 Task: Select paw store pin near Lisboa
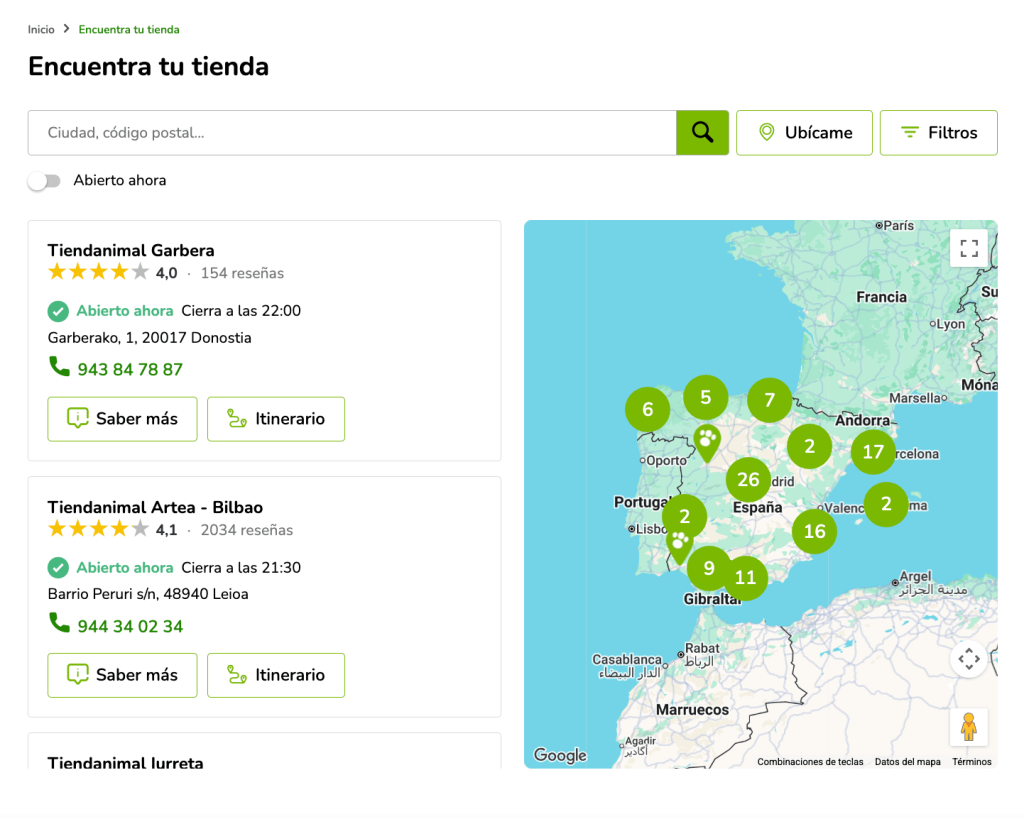coord(680,546)
